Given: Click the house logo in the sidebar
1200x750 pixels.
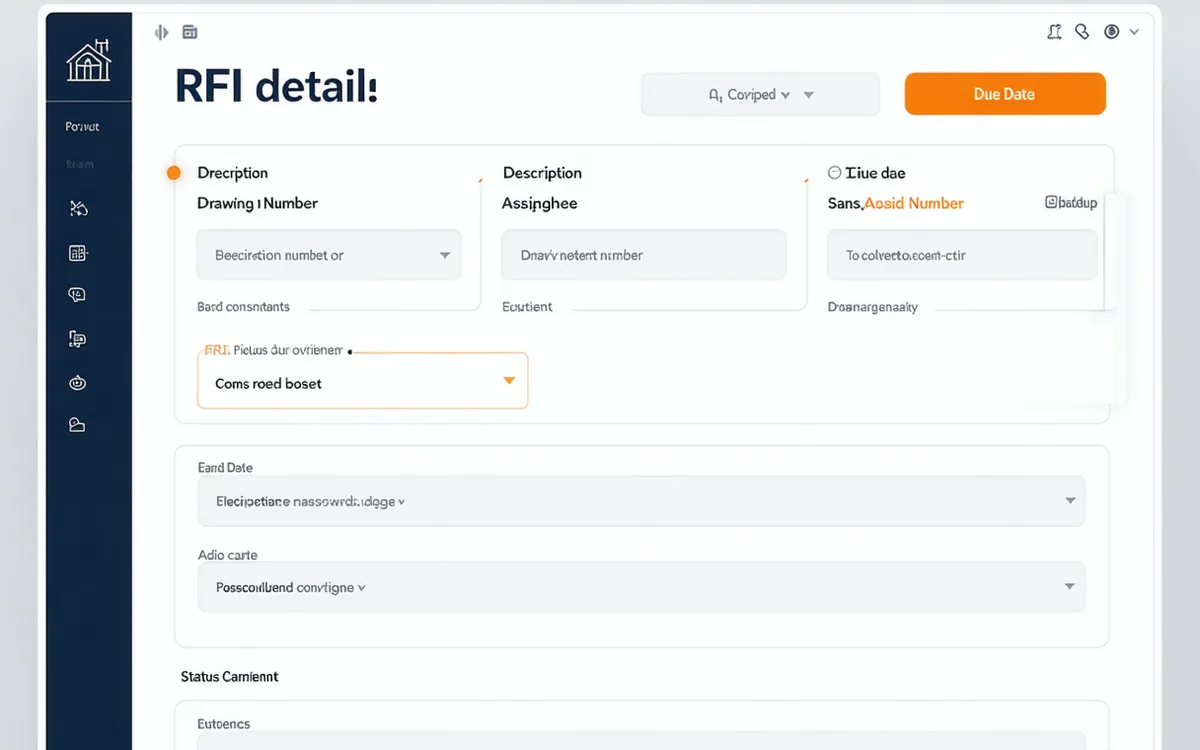Looking at the screenshot, I should (x=88, y=62).
